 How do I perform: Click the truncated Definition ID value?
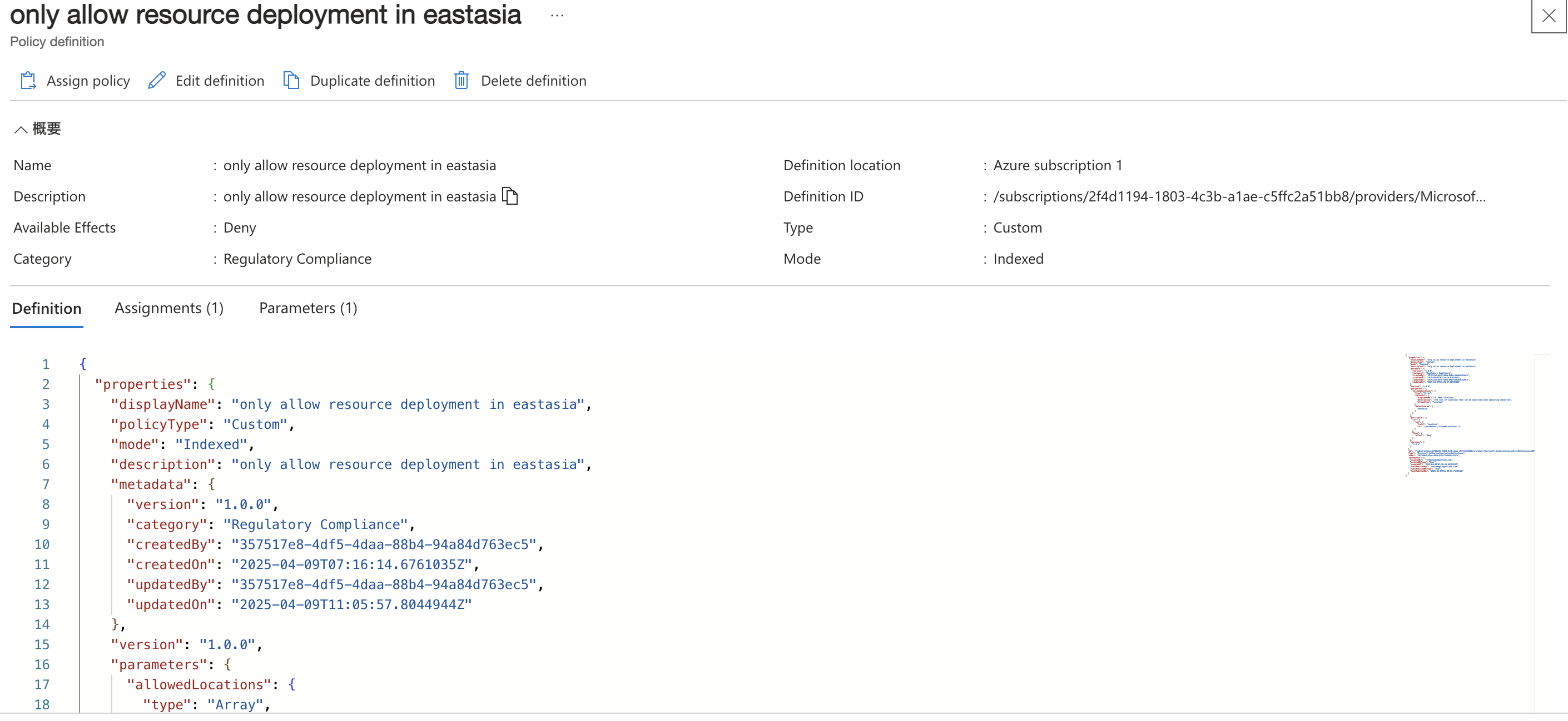[1239, 196]
